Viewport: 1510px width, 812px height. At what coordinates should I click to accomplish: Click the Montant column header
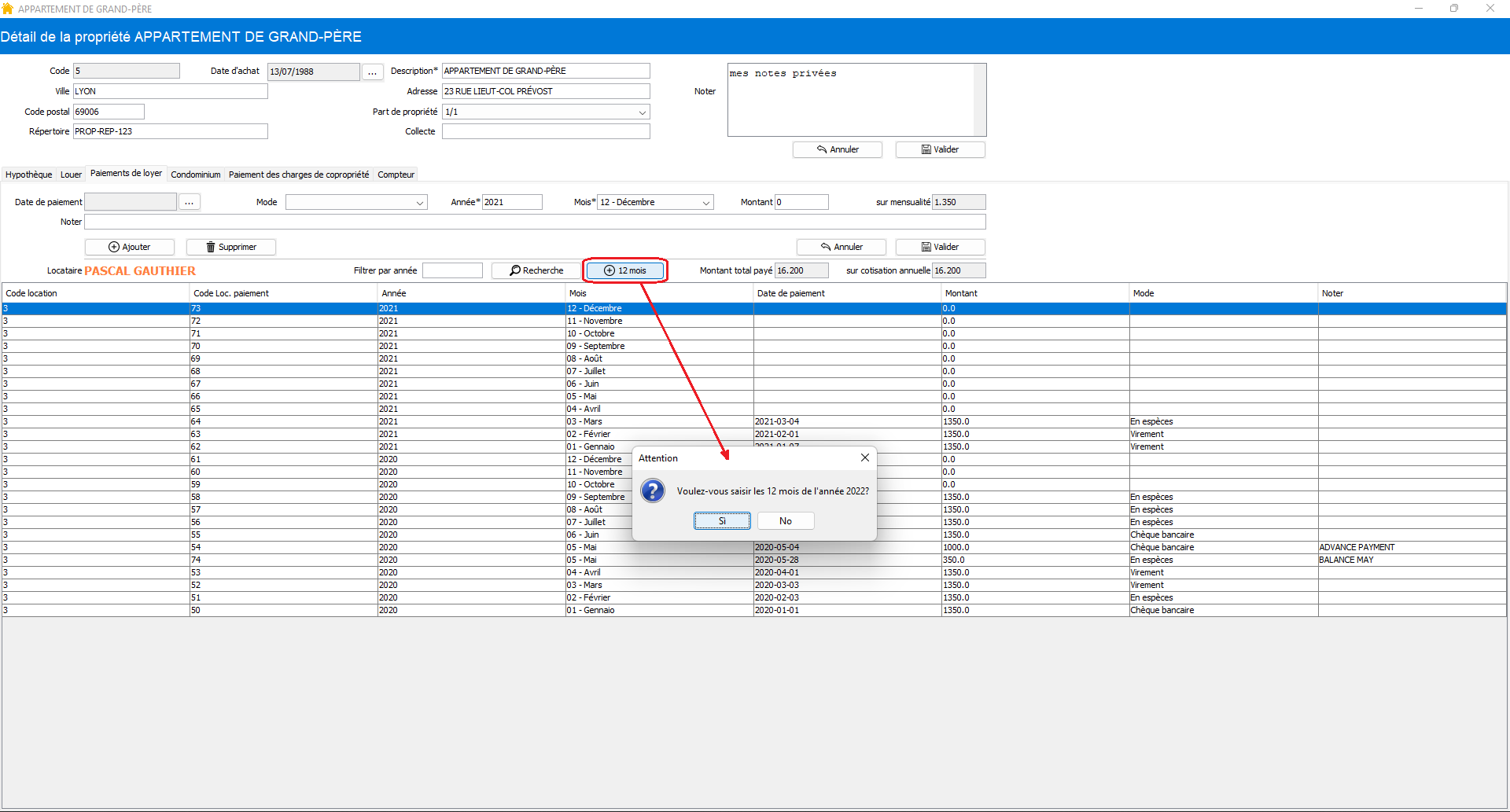(x=1036, y=293)
